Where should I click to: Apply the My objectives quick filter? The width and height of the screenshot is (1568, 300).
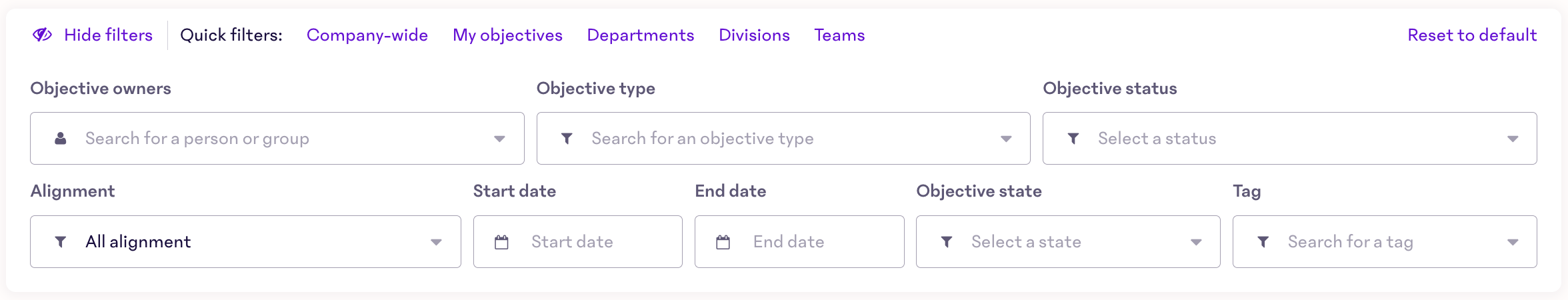507,35
